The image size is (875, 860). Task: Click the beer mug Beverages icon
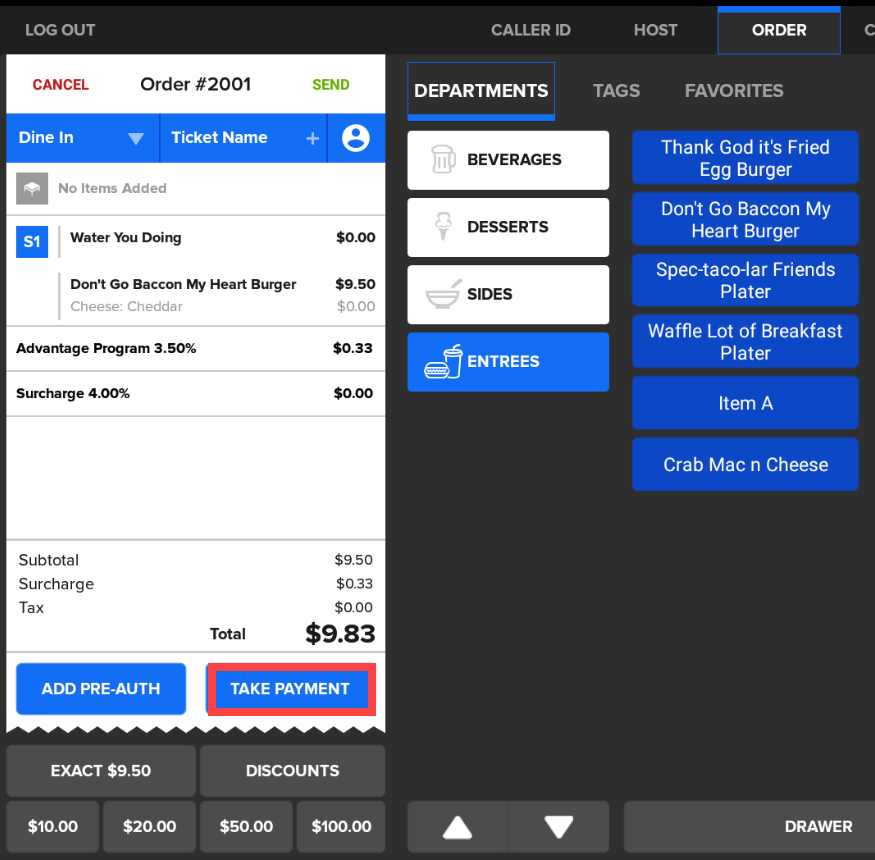click(442, 160)
